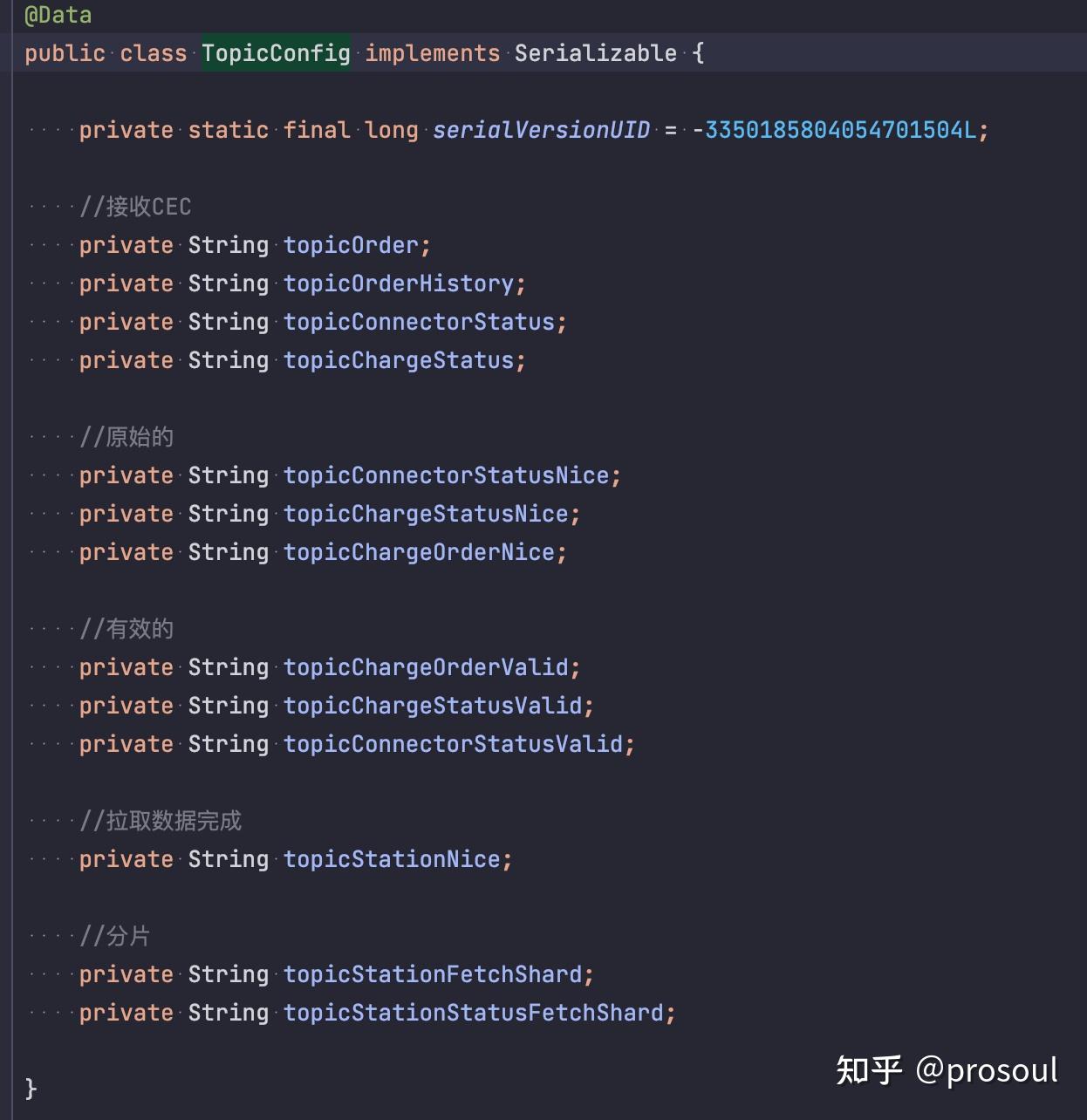Click the topicChargeOrderNice field
Screen dimensions: 1087x1120
419,552
